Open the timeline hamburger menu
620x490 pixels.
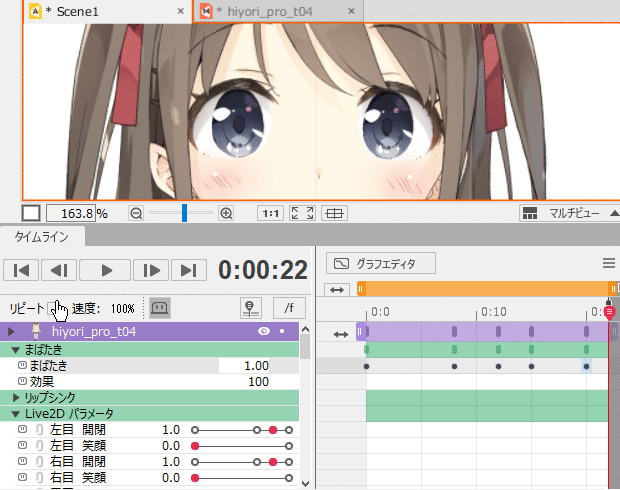click(609, 263)
